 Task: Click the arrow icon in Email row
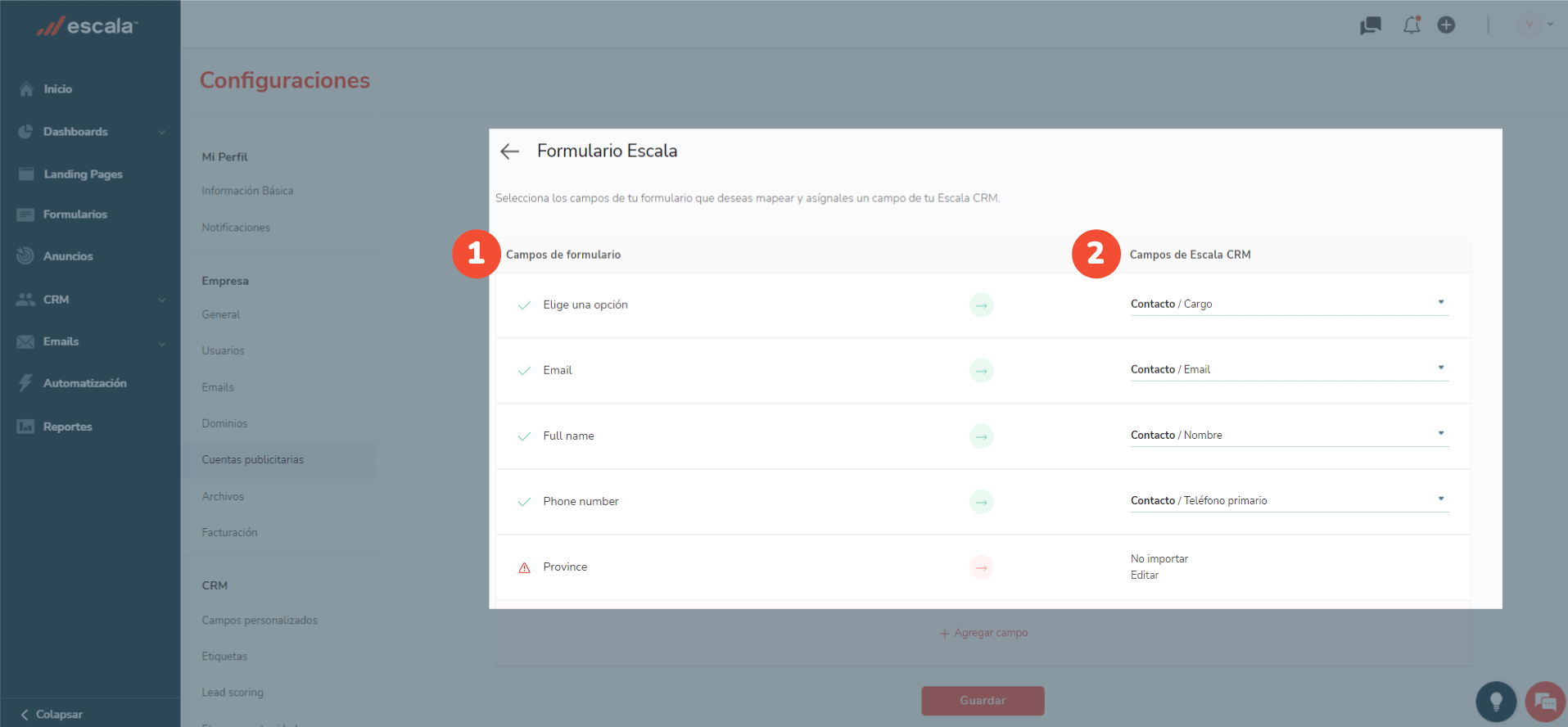(x=981, y=371)
